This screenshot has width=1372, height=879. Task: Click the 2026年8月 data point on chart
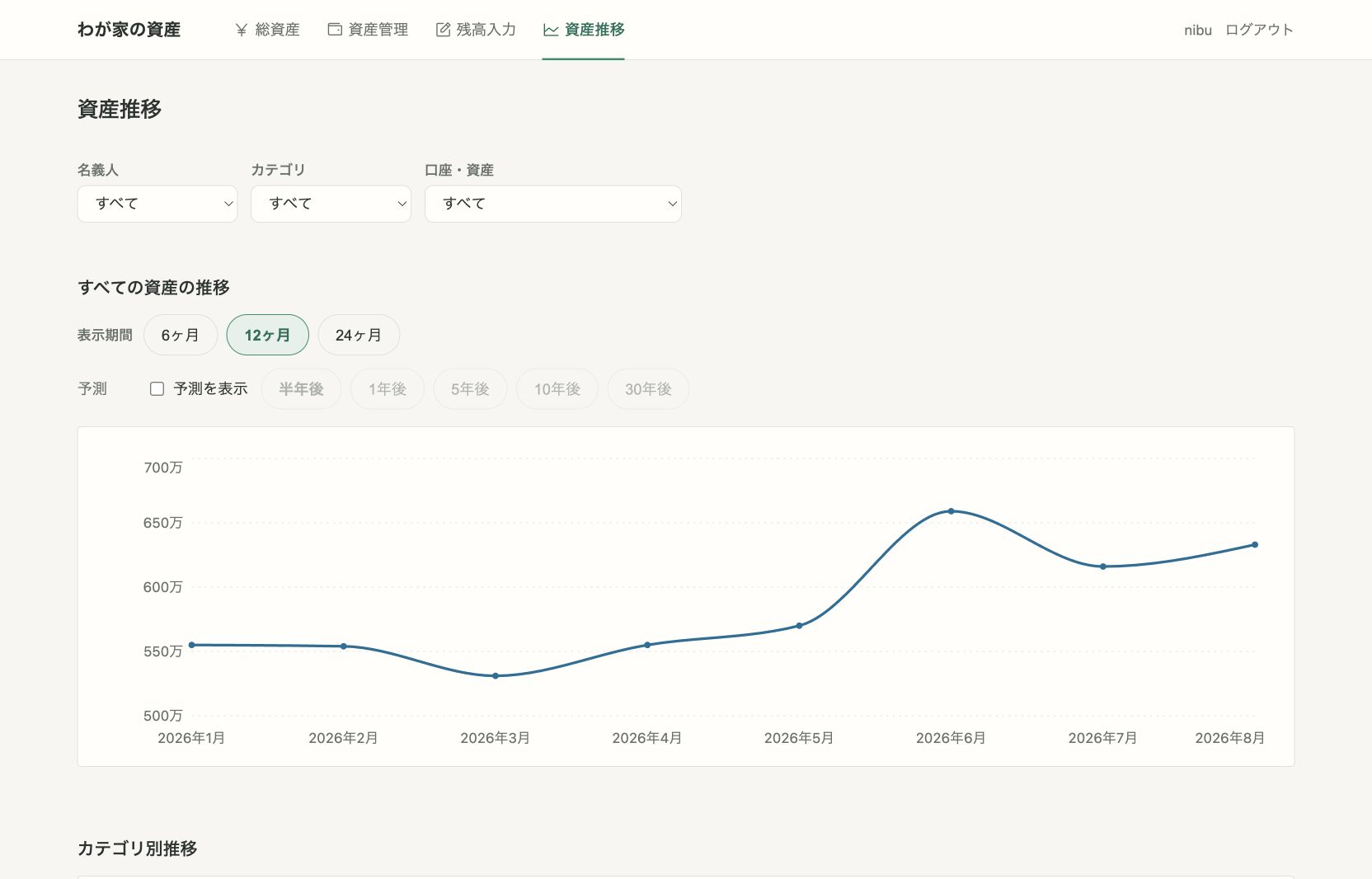[x=1255, y=544]
